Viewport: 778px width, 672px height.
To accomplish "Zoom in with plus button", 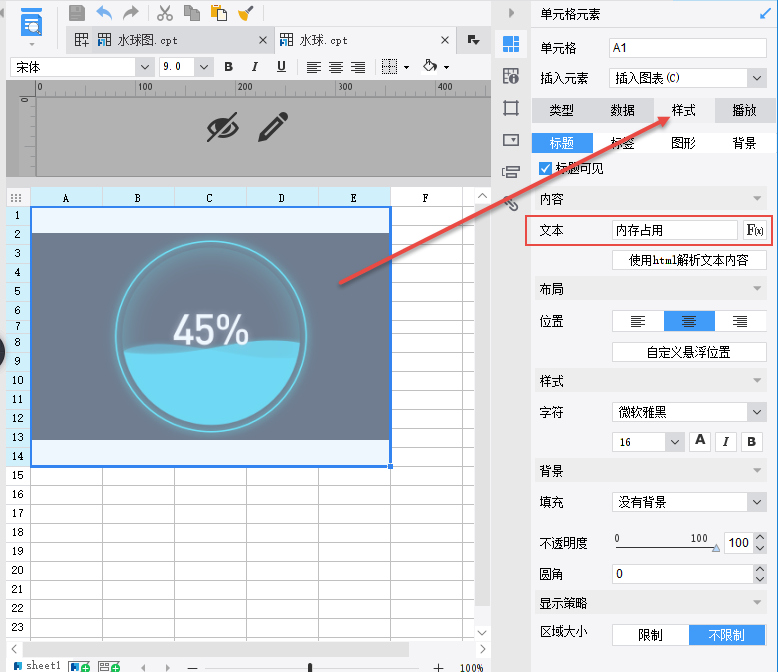I will click(x=438, y=668).
